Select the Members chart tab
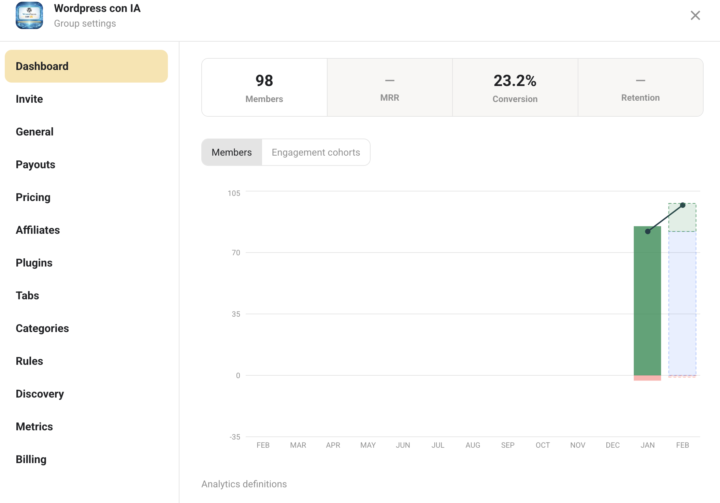The width and height of the screenshot is (720, 503). pos(231,152)
